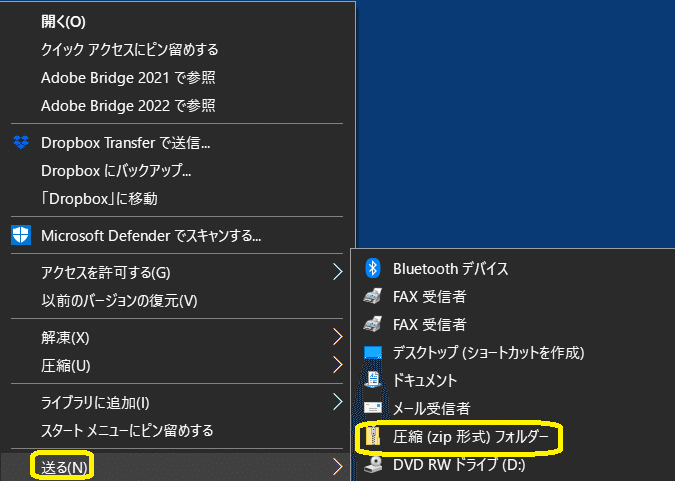Send to Bluetooth デバイス

(450, 269)
